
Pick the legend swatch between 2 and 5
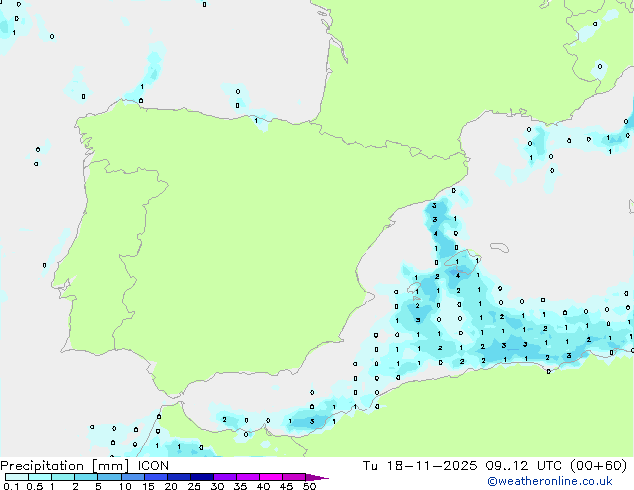coord(86,477)
